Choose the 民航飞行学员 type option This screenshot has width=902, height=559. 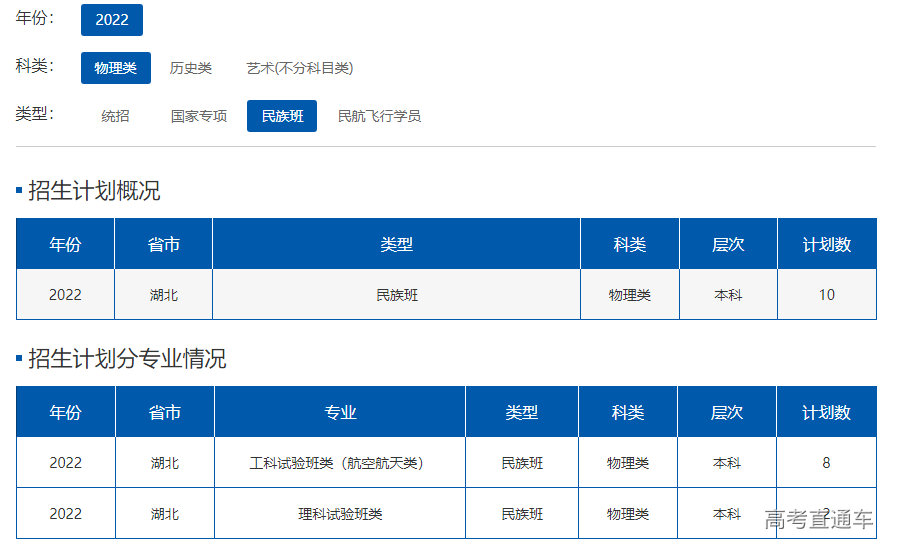click(x=379, y=116)
